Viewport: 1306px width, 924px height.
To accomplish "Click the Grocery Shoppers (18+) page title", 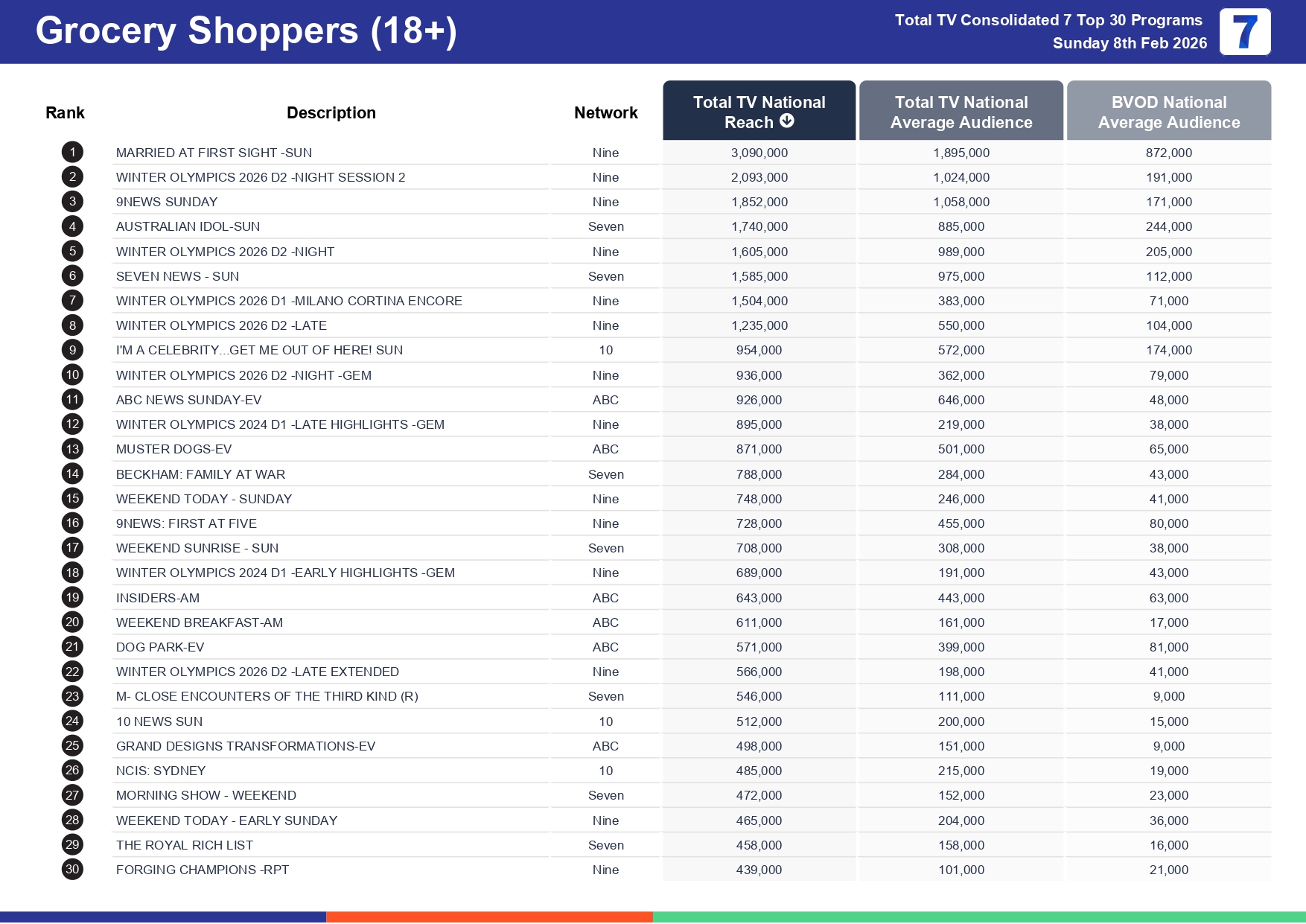I will pos(246,31).
